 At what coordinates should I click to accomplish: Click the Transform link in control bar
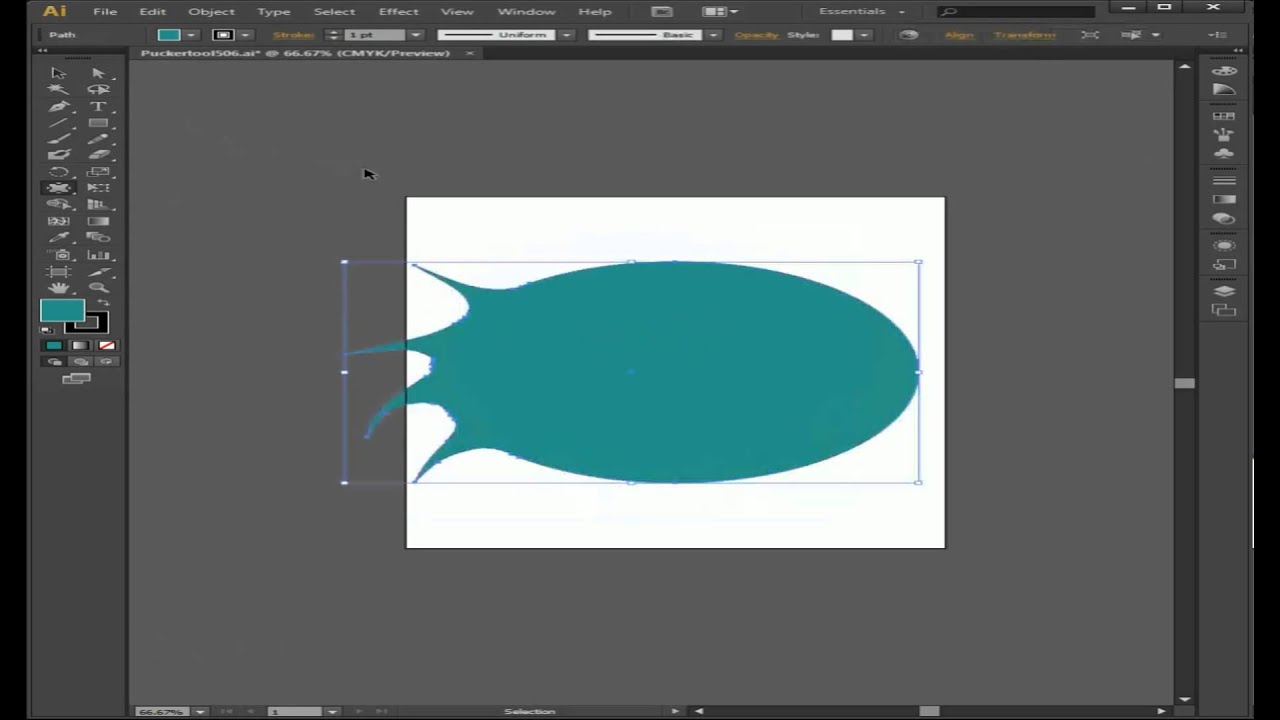coord(1024,35)
